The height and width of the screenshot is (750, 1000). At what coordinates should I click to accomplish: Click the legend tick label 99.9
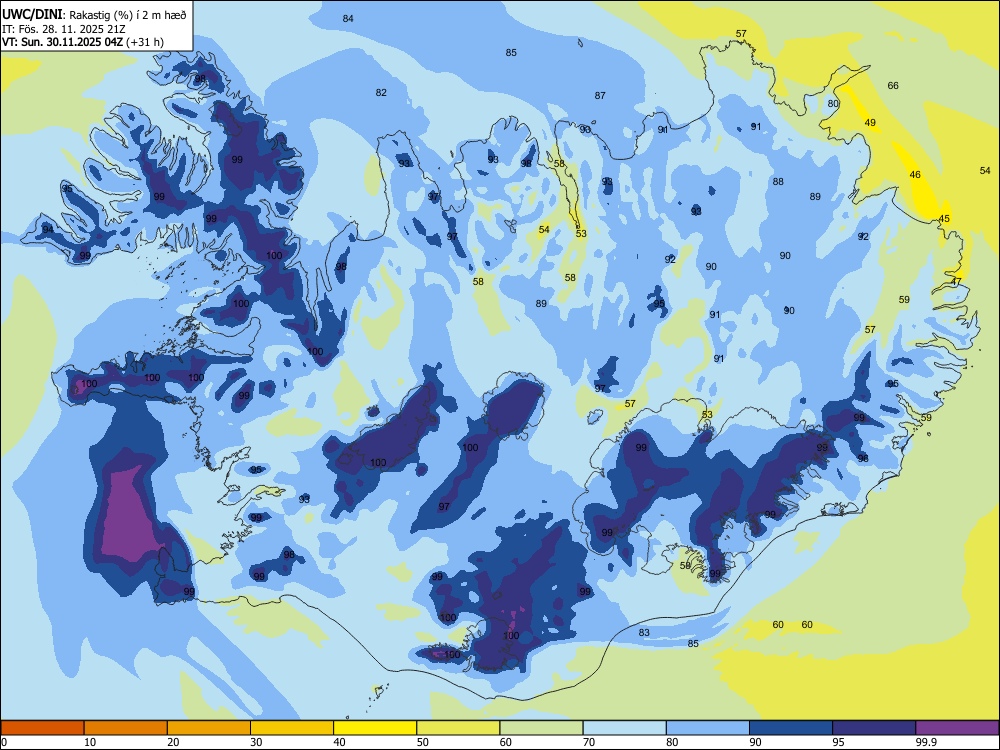[926, 742]
